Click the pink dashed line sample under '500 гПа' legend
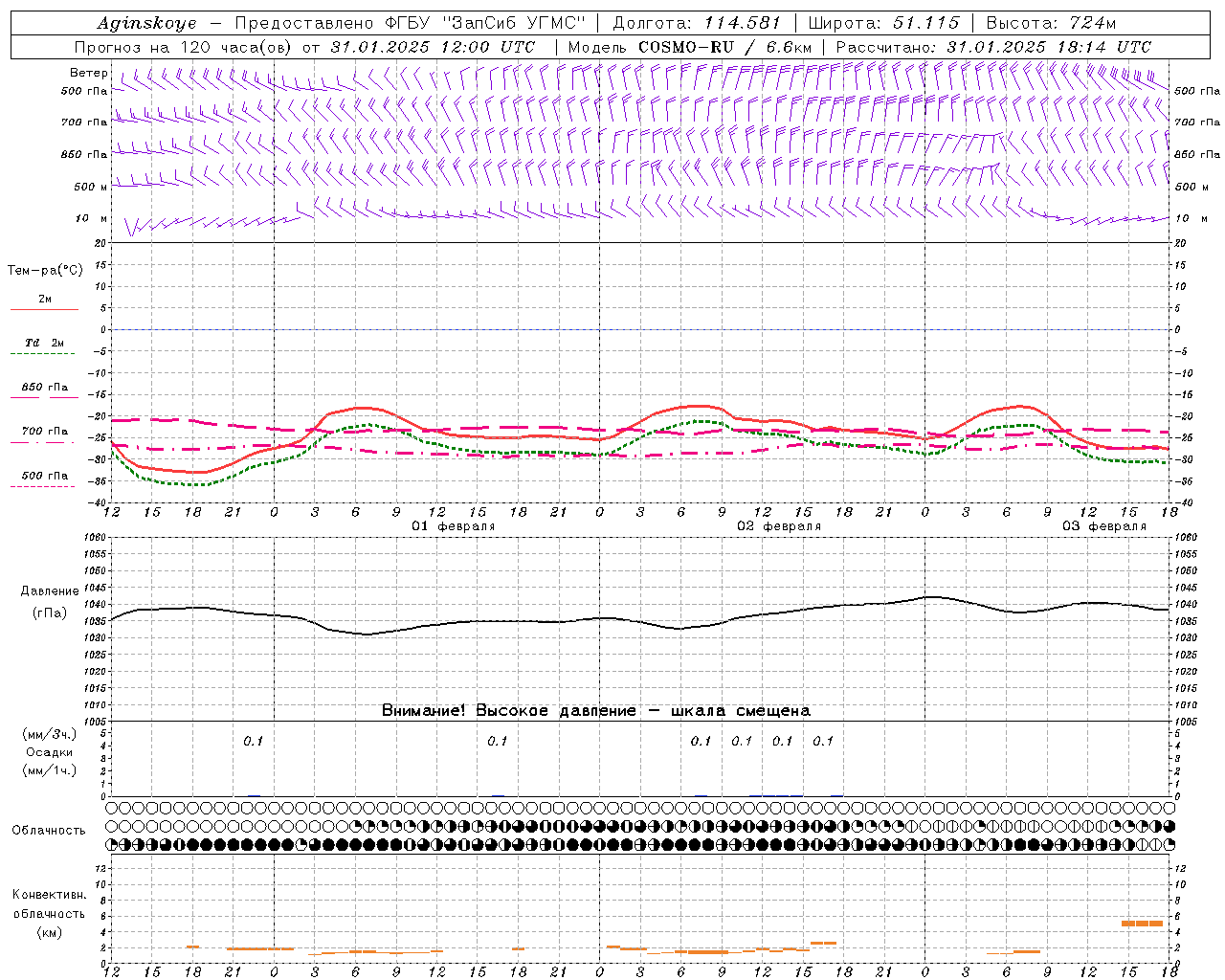The height and width of the screenshot is (980, 1225). coord(43,486)
